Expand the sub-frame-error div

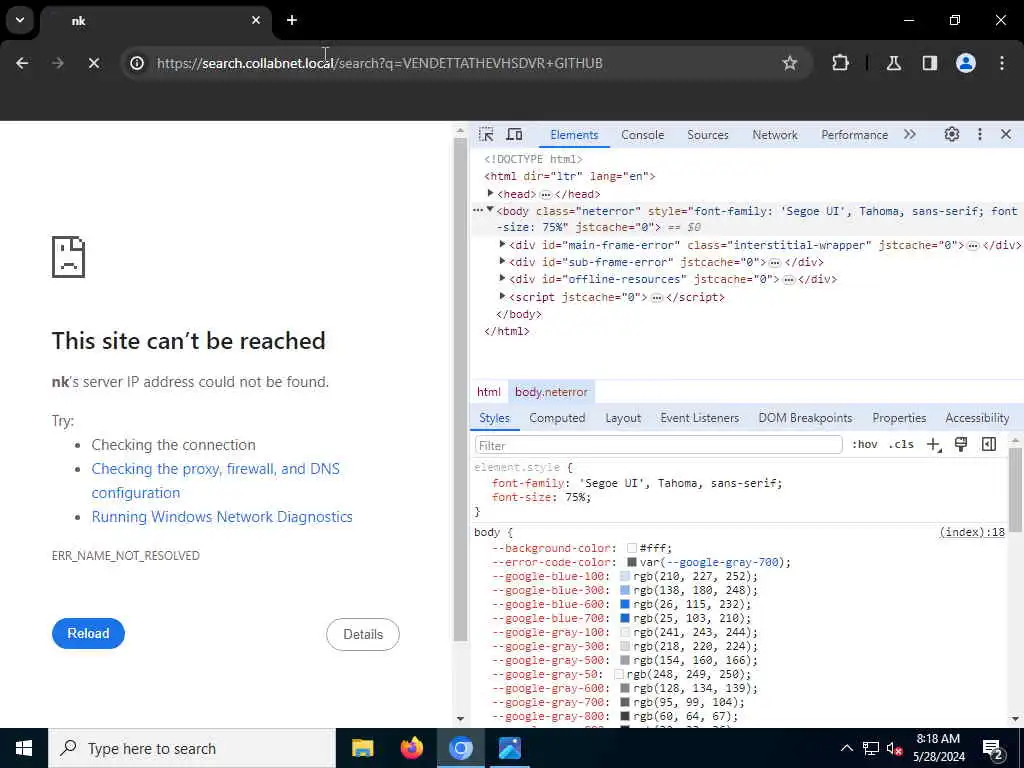[x=502, y=261]
